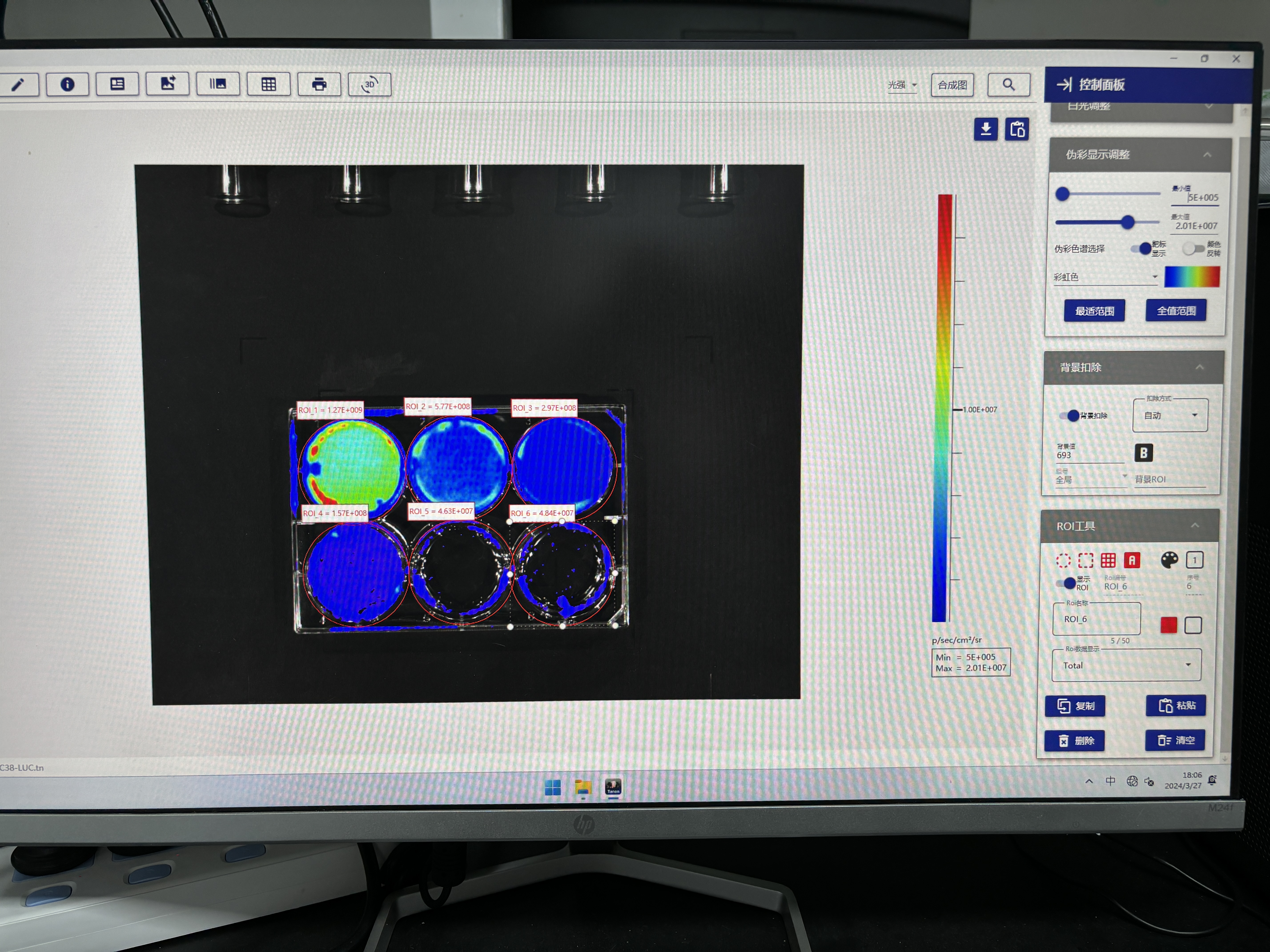Viewport: 1270px width, 952px height.
Task: Click the info icon in toolbar
Action: pos(67,84)
